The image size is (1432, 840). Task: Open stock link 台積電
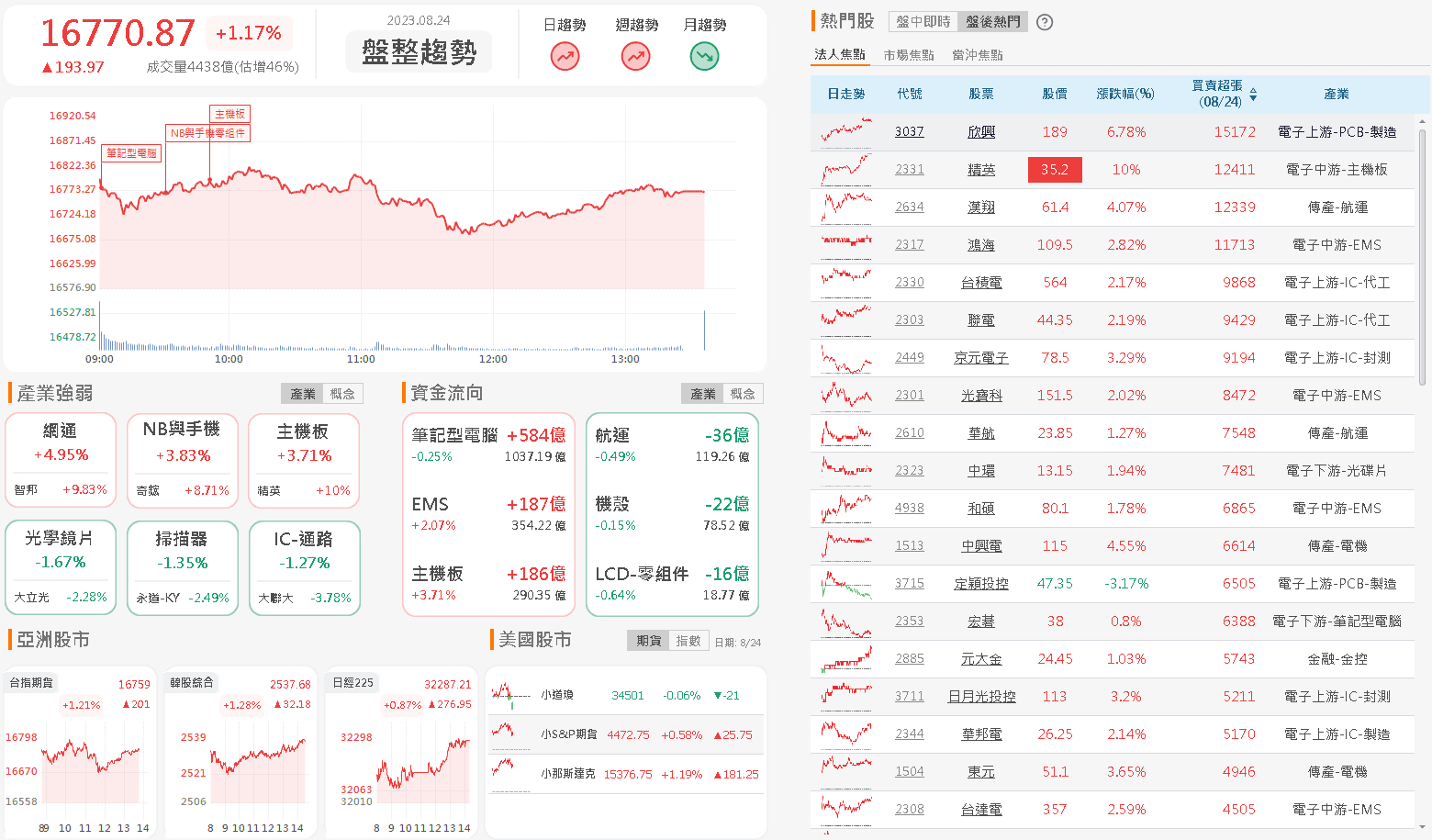tap(981, 283)
